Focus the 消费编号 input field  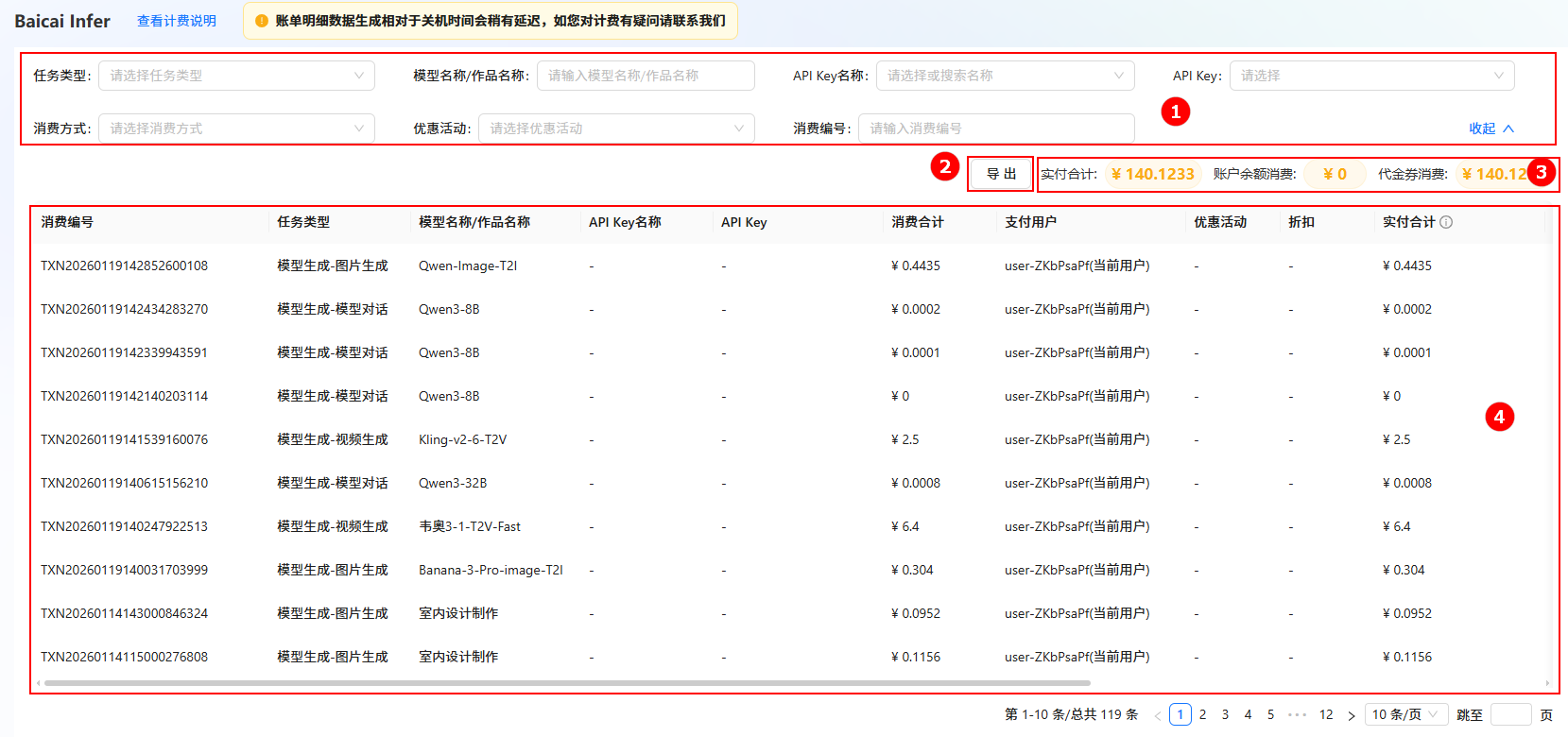point(997,129)
